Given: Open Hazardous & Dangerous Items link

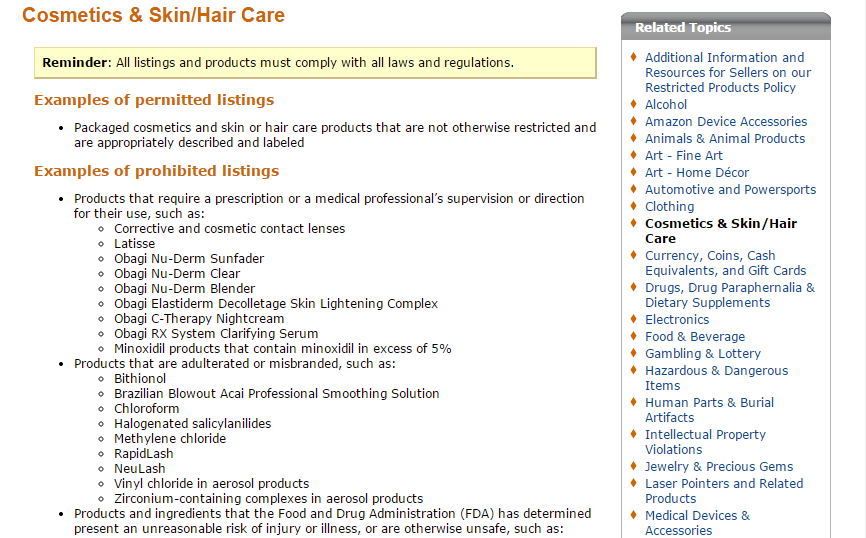Looking at the screenshot, I should [x=716, y=378].
